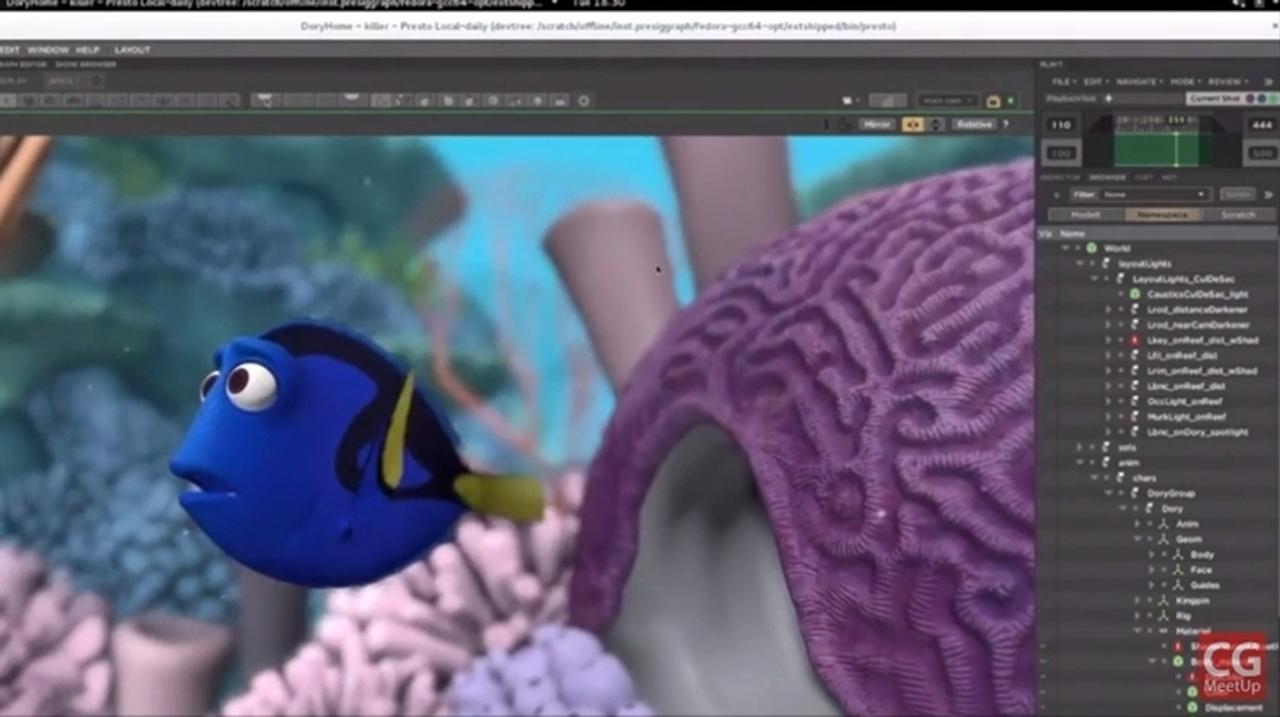The image size is (1280, 717).
Task: Click the Current Shot button
Action: coord(1214,99)
